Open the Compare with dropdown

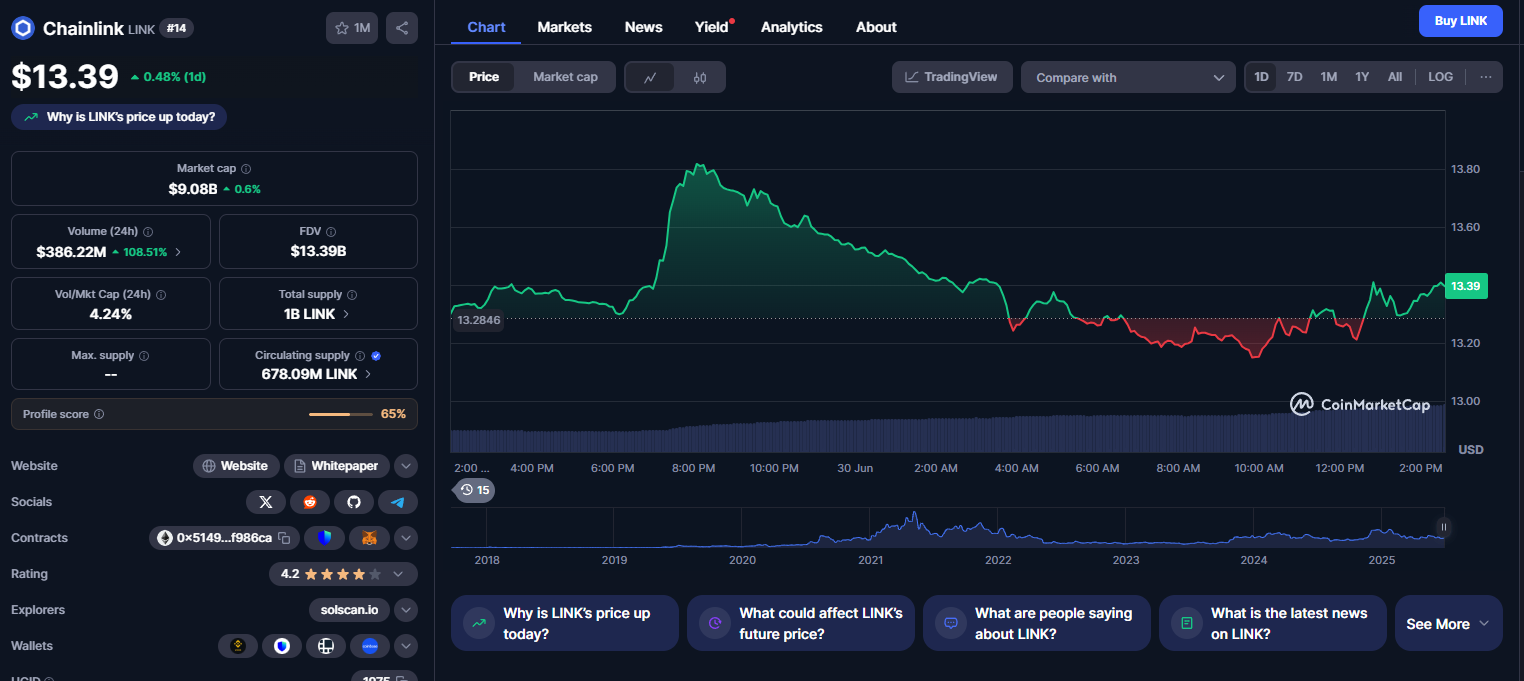pyautogui.click(x=1128, y=77)
